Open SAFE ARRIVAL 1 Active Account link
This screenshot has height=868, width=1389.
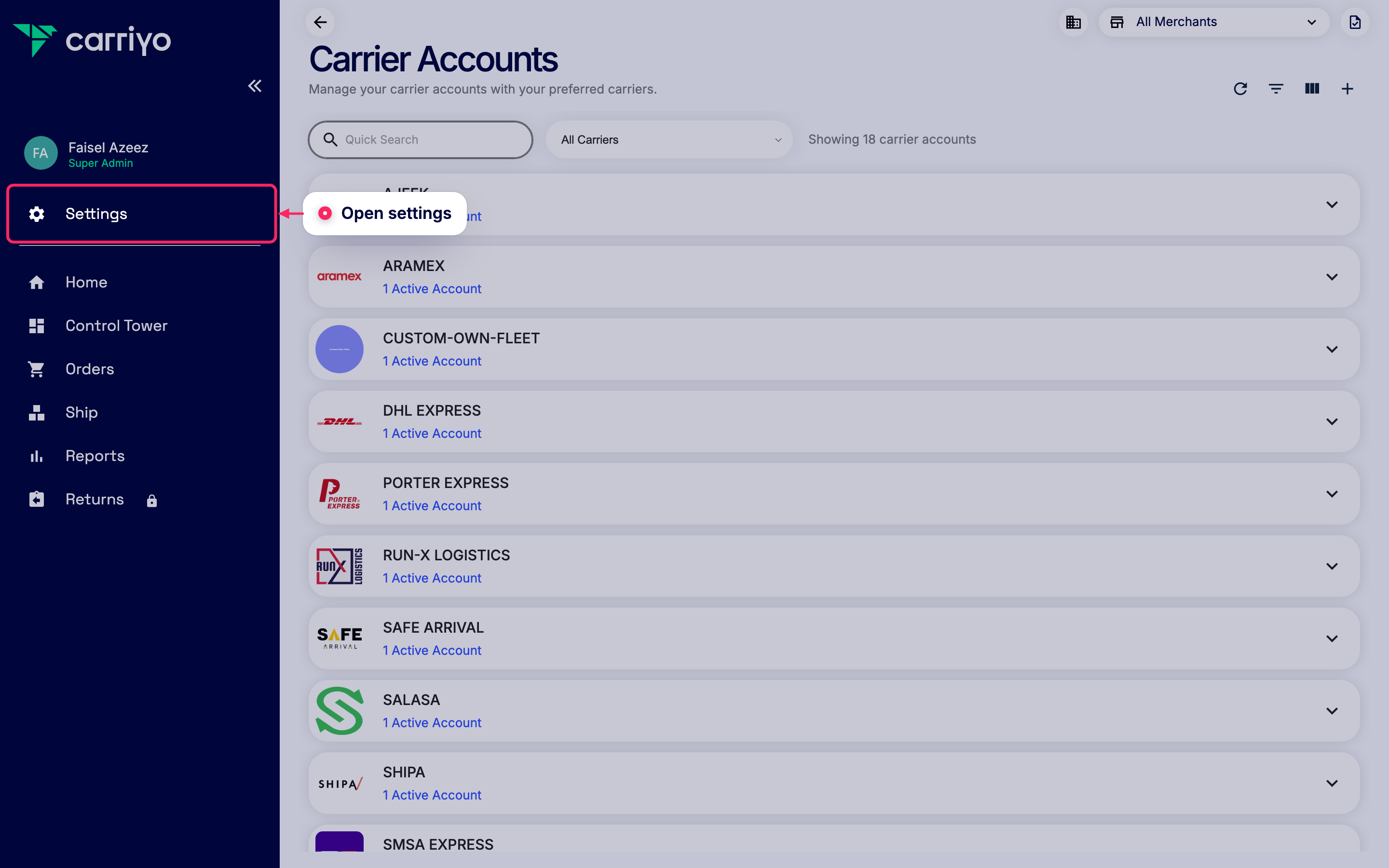(x=432, y=651)
